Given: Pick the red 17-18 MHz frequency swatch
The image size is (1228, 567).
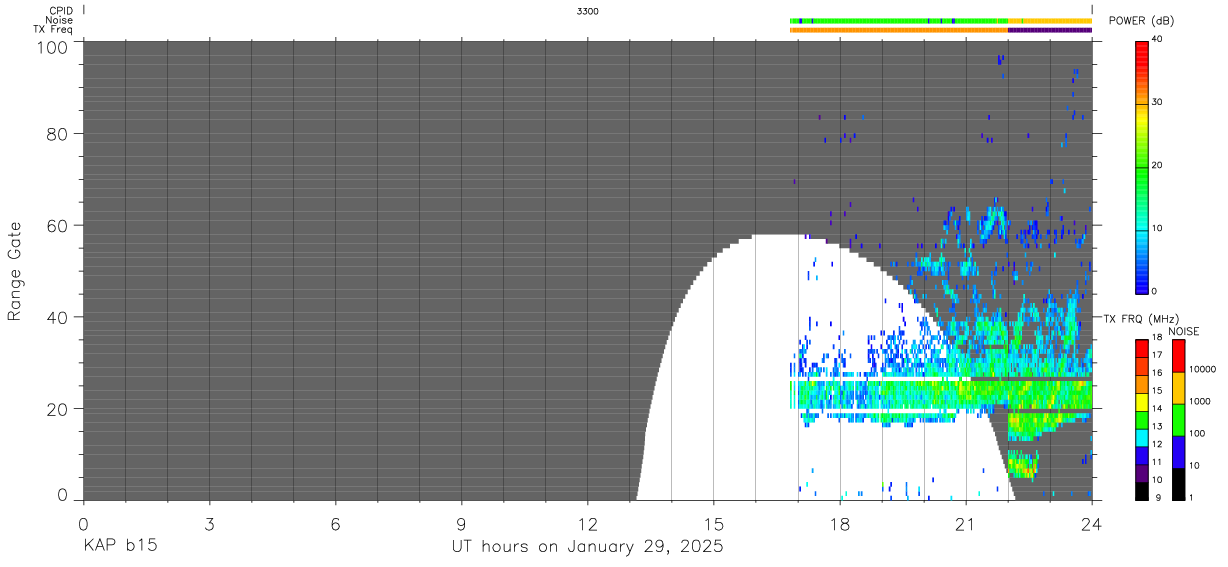Looking at the screenshot, I should coord(1142,348).
